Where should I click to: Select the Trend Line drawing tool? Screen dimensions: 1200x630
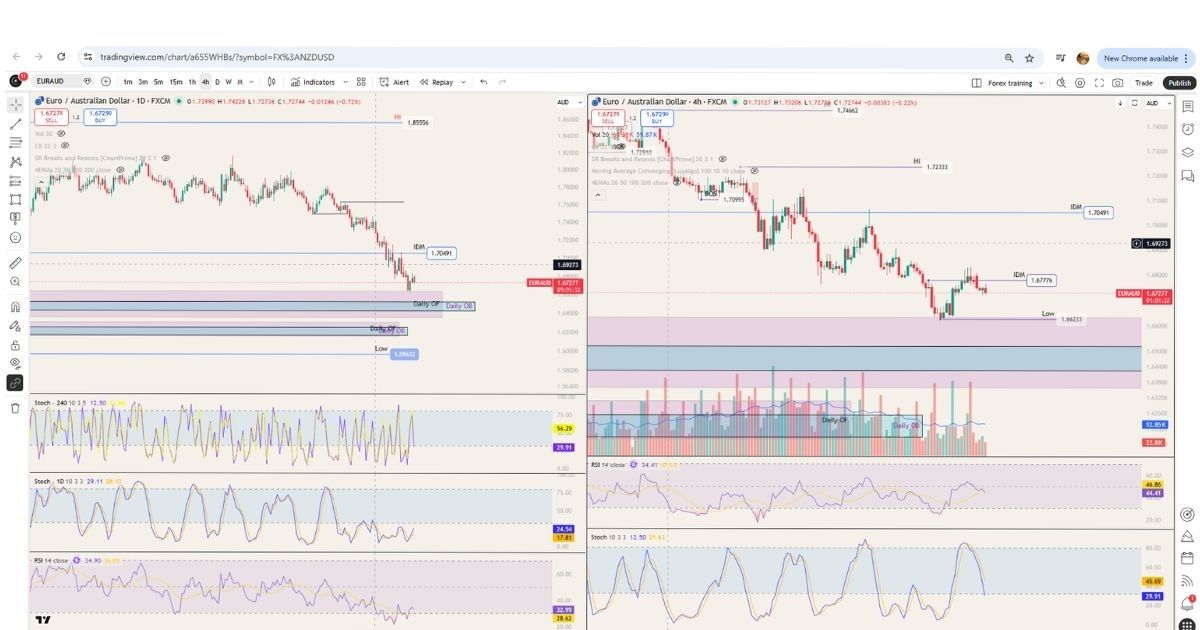click(14, 124)
